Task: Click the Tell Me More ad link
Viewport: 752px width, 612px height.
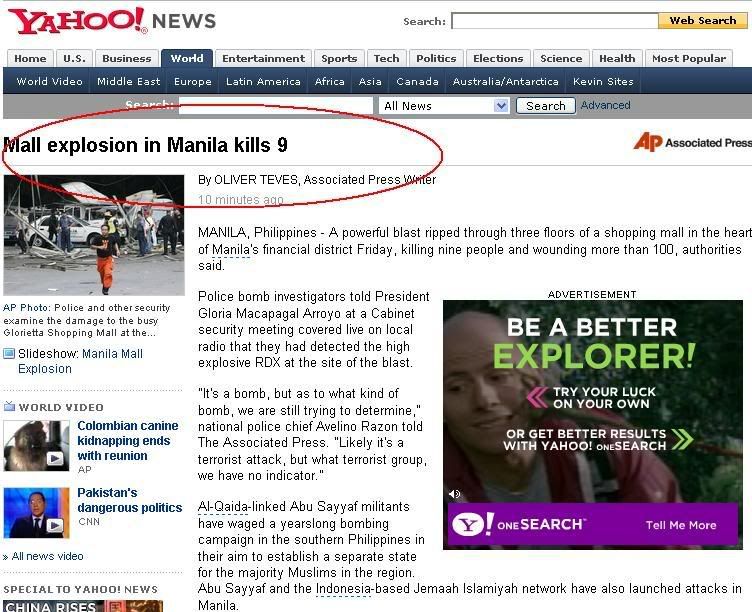Action: coord(681,525)
